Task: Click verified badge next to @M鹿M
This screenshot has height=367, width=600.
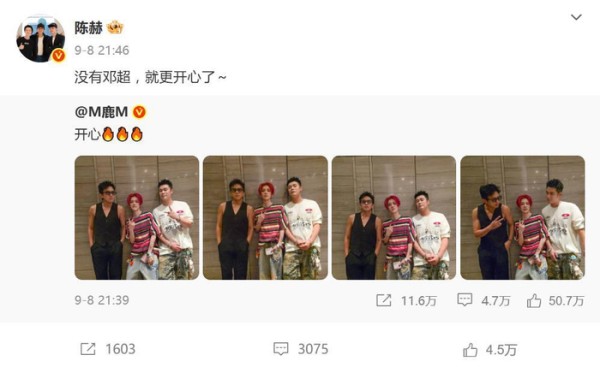Action: 139,112
